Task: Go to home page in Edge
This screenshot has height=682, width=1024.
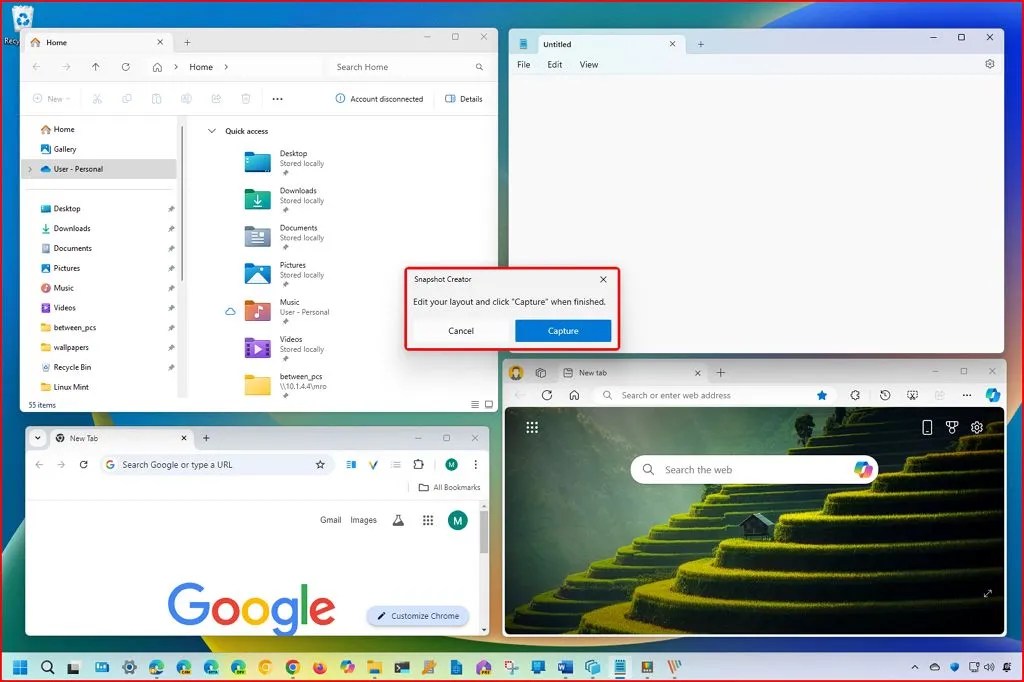Action: (x=574, y=395)
